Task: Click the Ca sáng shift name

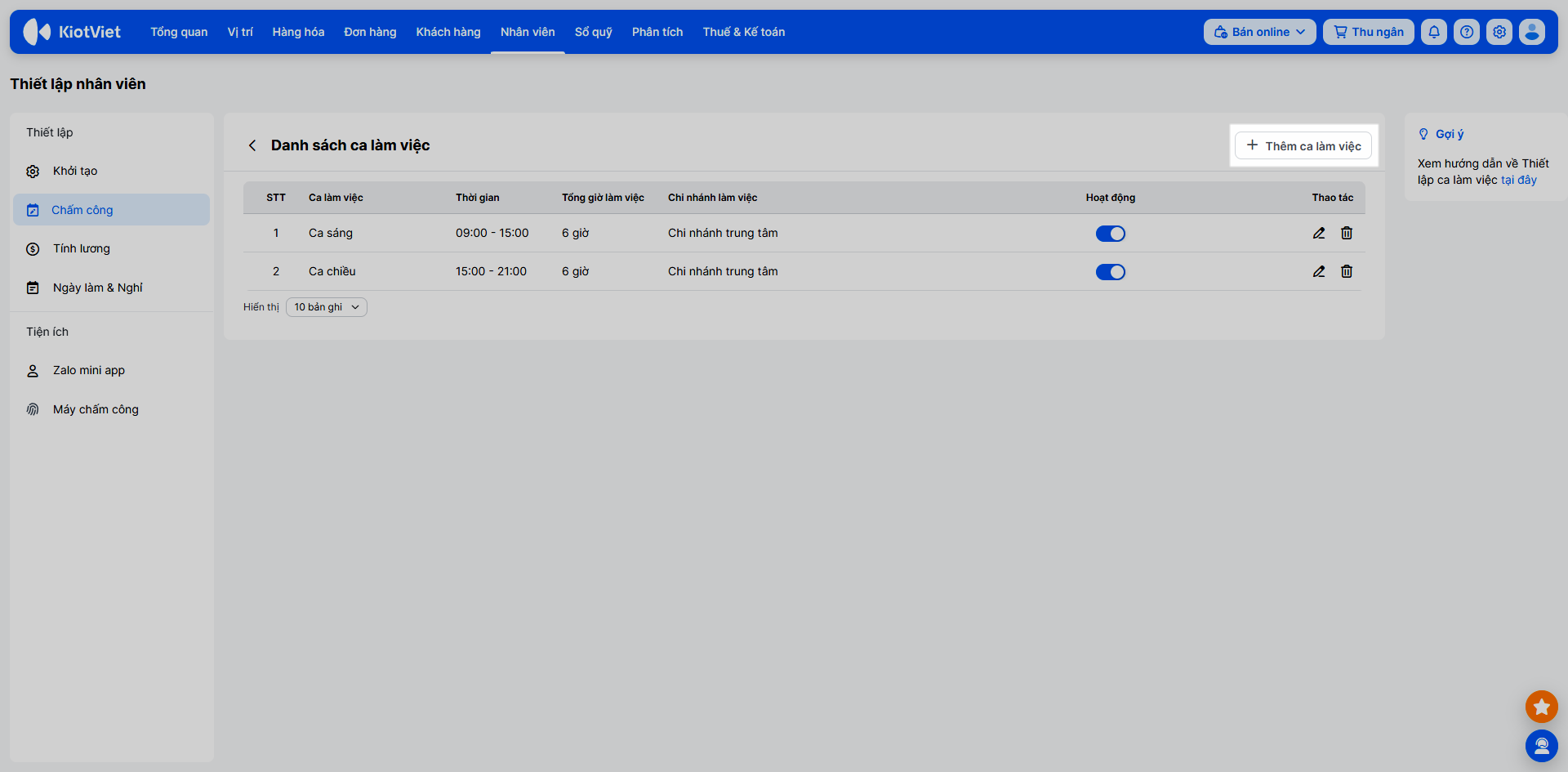Action: (331, 233)
